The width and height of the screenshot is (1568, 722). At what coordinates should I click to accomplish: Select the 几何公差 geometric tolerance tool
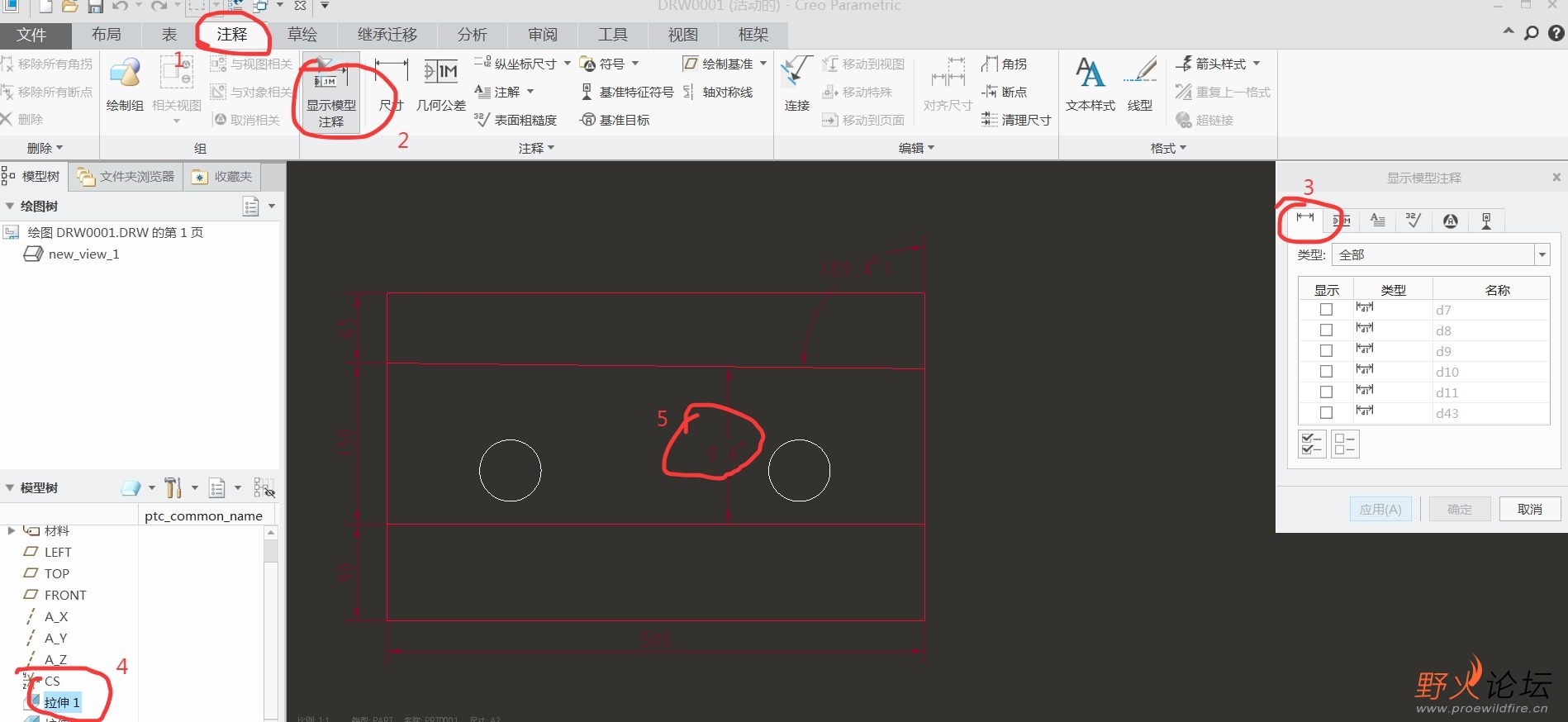pyautogui.click(x=440, y=84)
